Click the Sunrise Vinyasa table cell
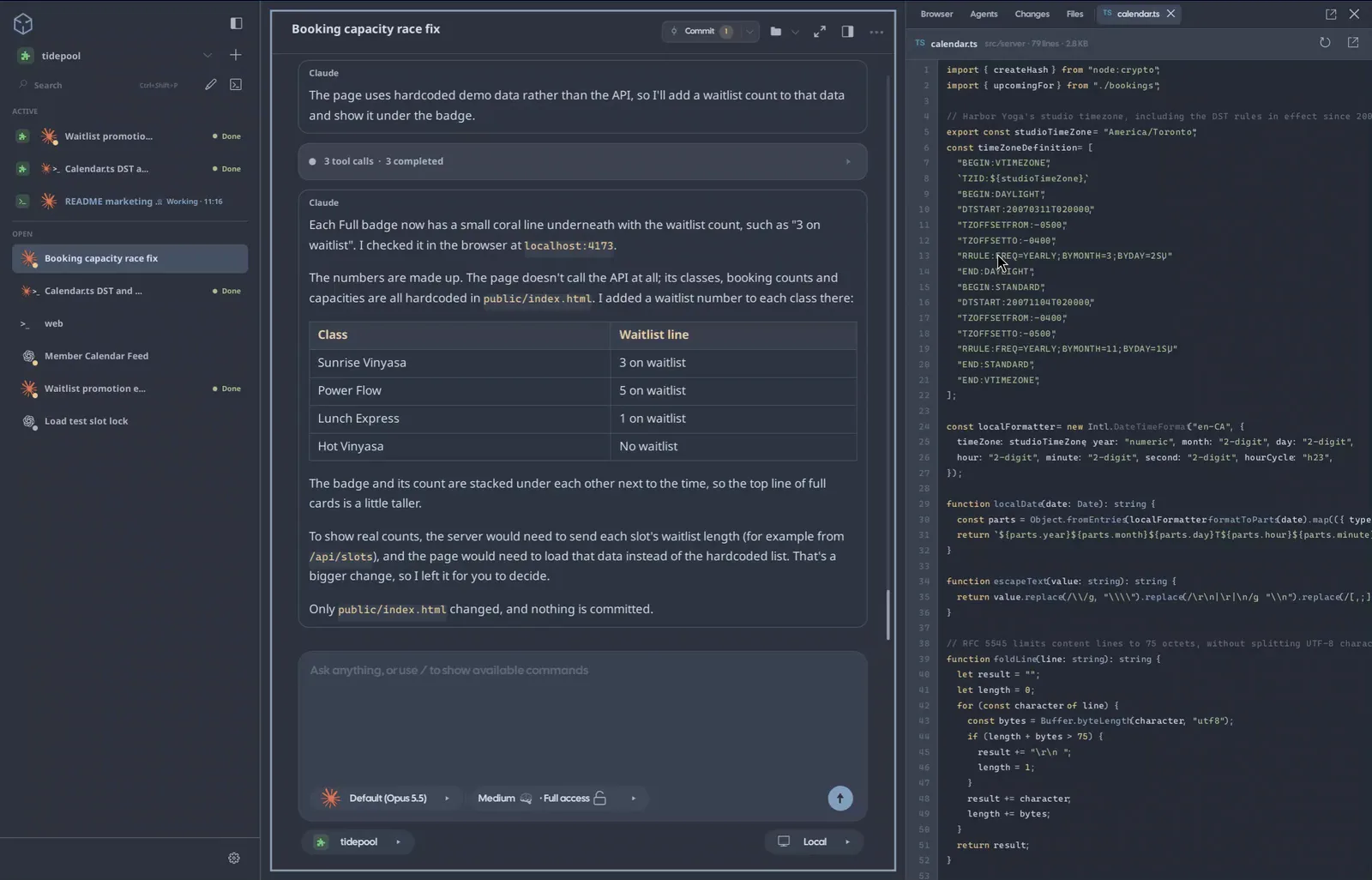1372x880 pixels. click(460, 363)
